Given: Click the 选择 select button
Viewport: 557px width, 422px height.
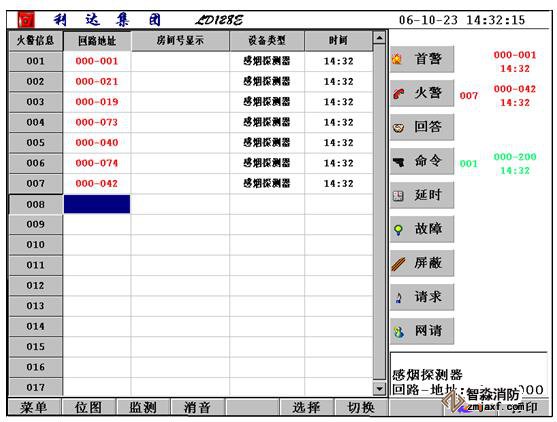Looking at the screenshot, I should pos(306,407).
